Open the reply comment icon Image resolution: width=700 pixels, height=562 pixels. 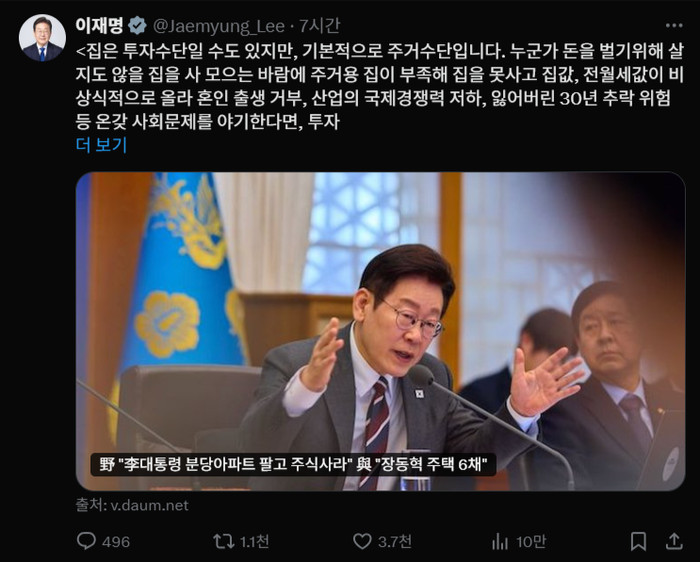click(86, 541)
